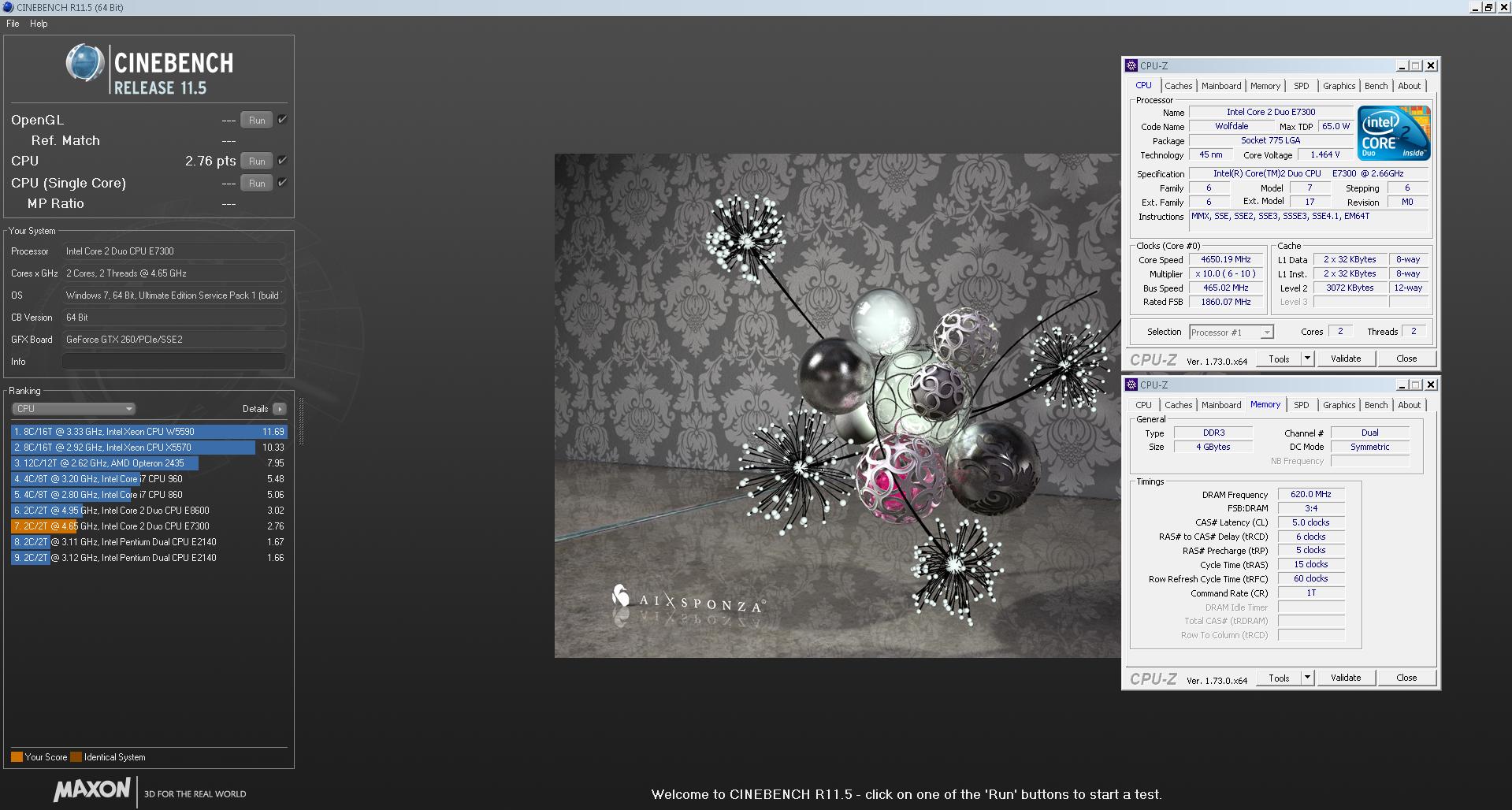Switch to Graphics tab in lower CPU-Z

(x=1339, y=405)
